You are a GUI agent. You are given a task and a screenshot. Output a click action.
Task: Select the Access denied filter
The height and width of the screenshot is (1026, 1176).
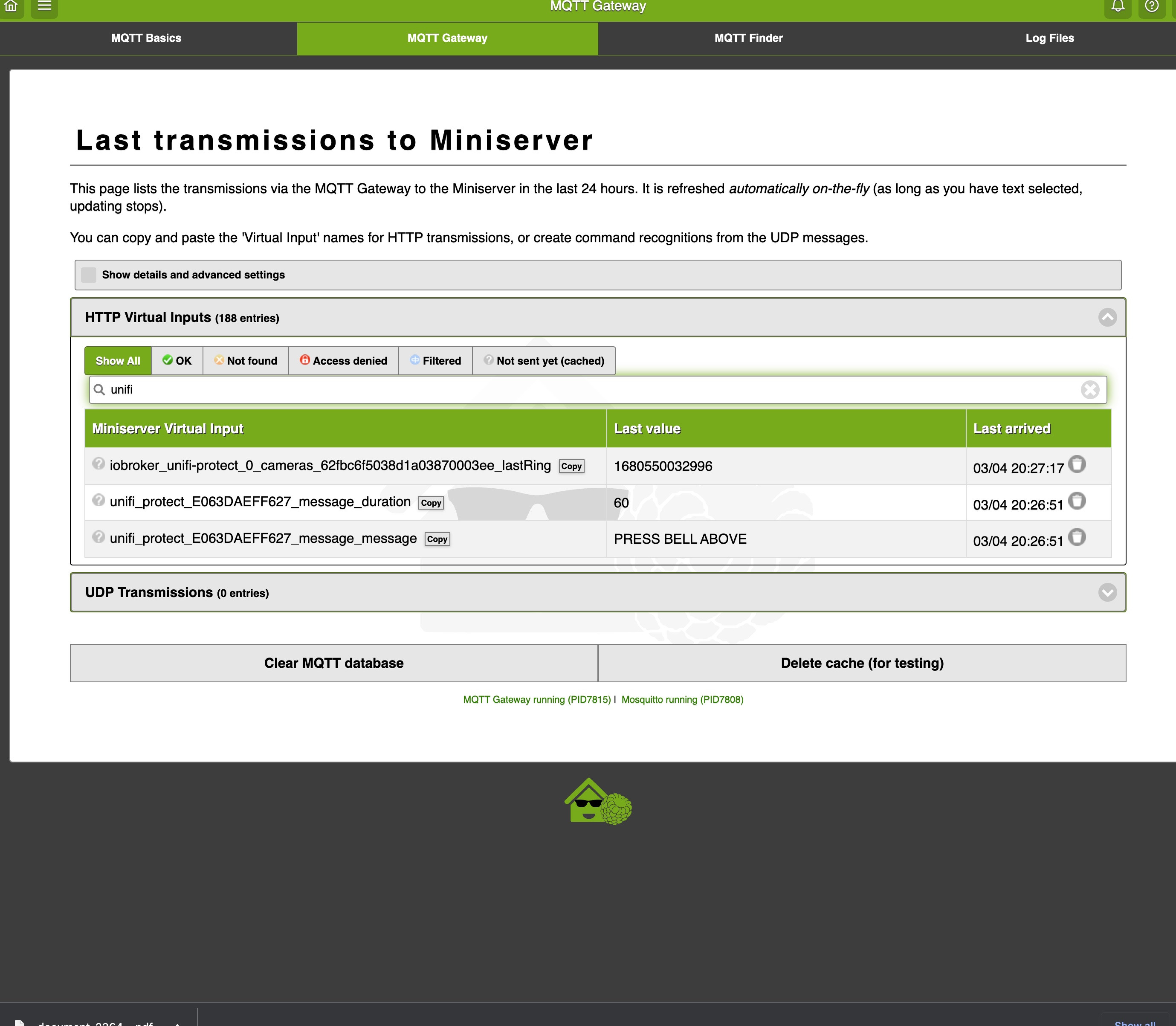344,361
